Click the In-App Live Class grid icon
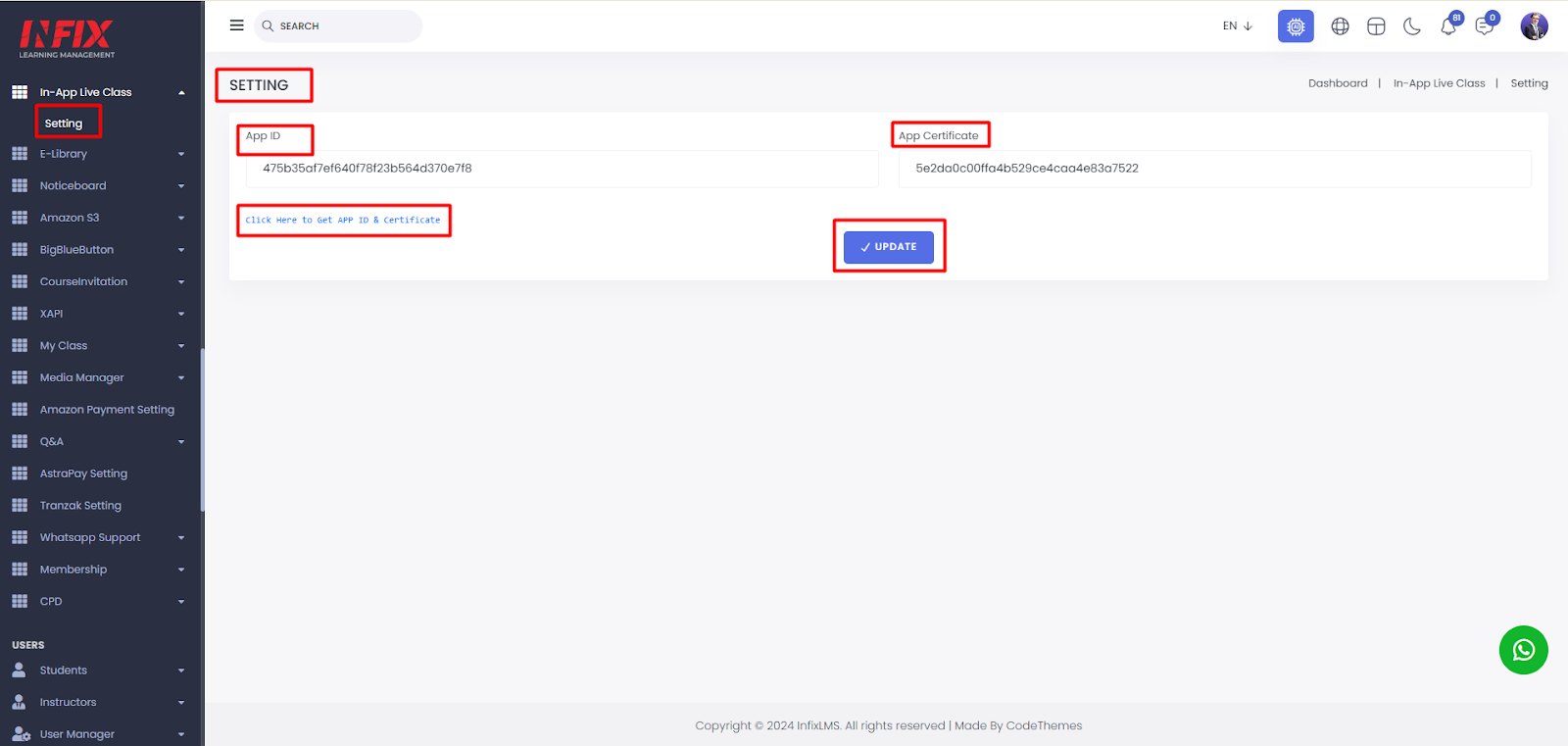The image size is (1568, 746). (x=20, y=92)
